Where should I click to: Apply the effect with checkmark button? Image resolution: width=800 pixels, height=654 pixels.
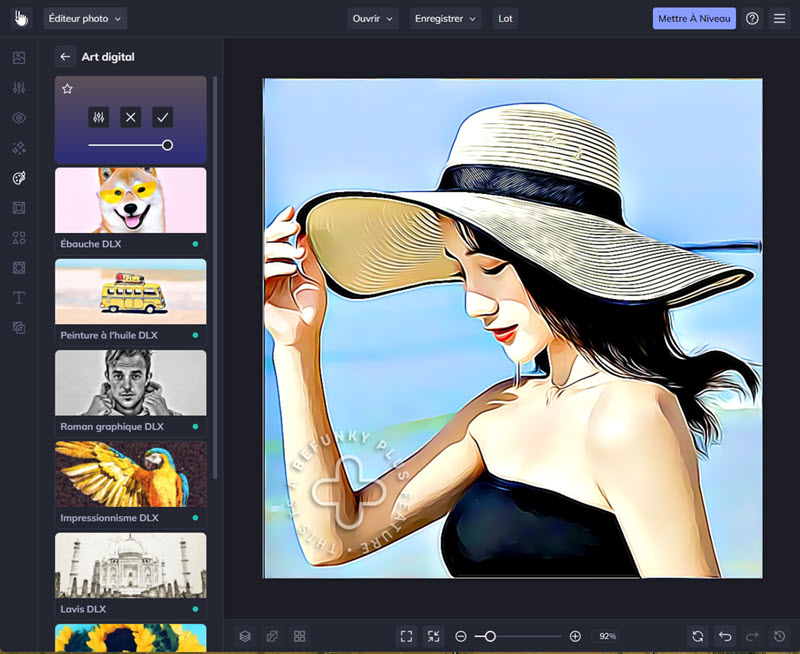tap(163, 117)
